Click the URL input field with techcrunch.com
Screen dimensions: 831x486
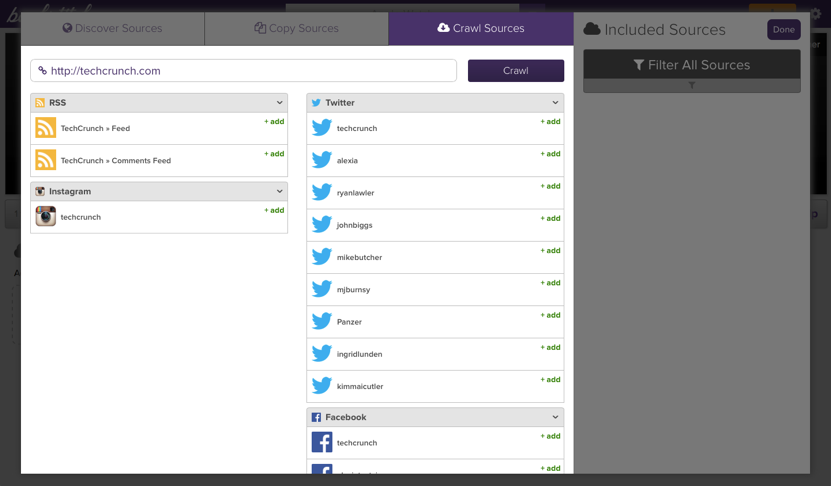pos(243,70)
